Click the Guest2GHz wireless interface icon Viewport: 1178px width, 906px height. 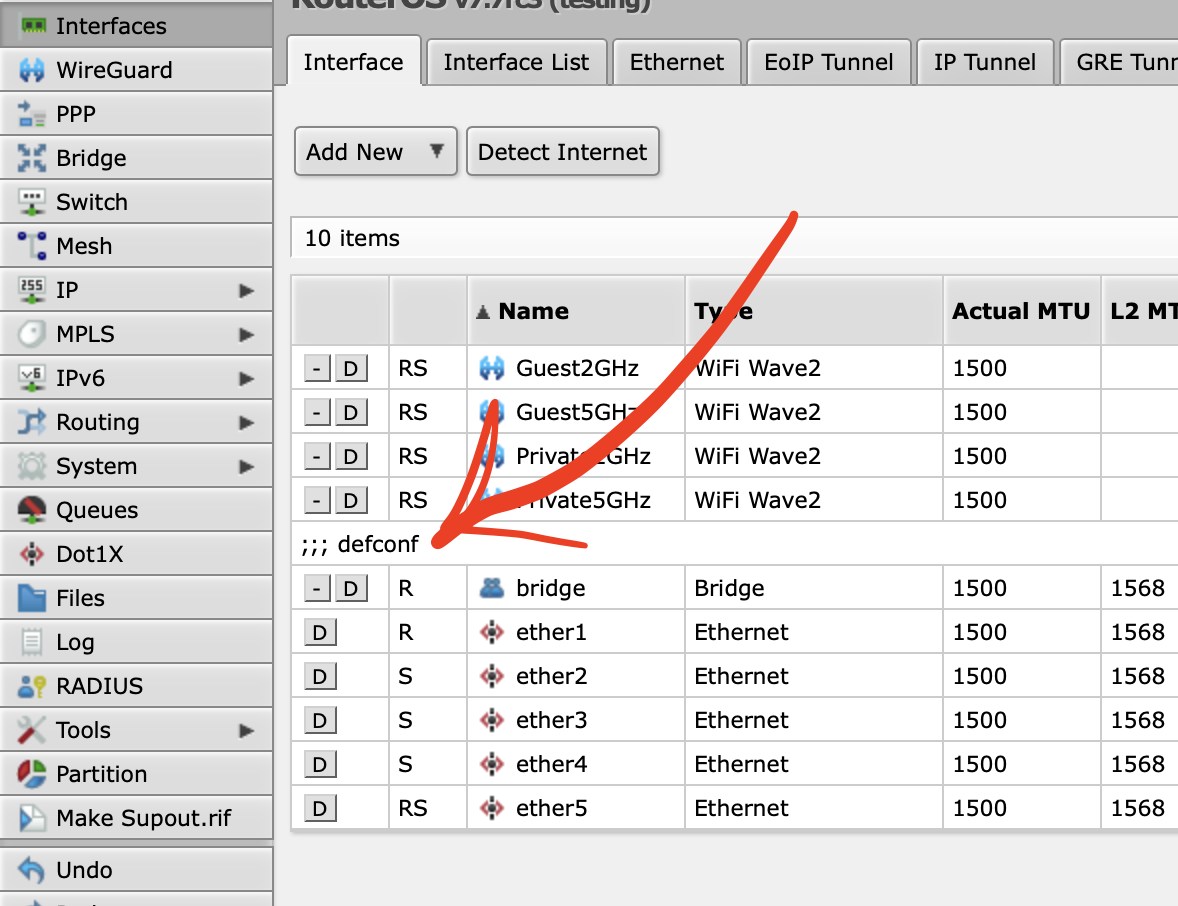tap(491, 368)
